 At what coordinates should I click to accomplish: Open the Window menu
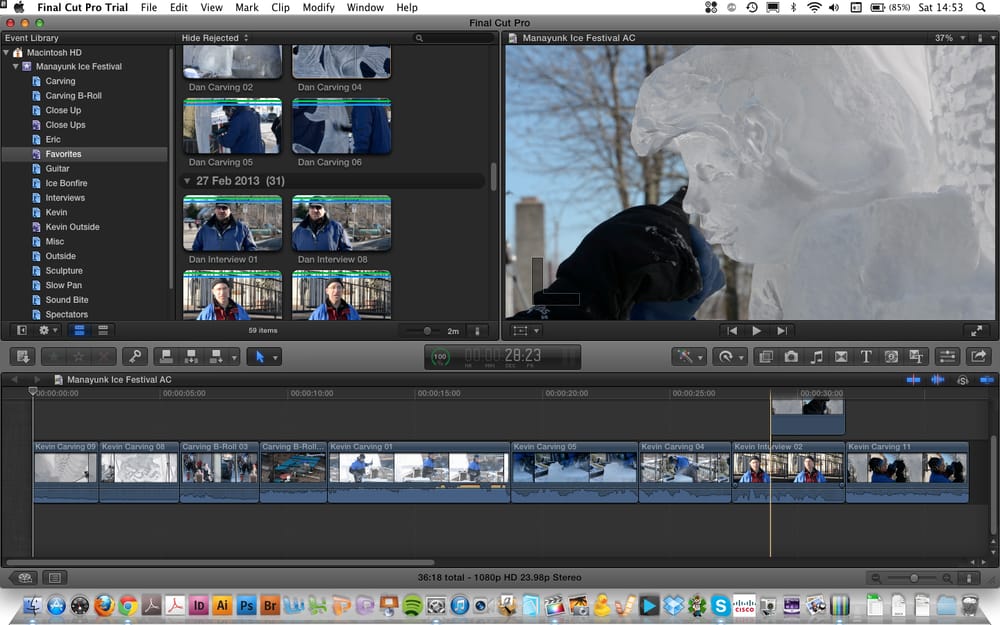point(365,8)
